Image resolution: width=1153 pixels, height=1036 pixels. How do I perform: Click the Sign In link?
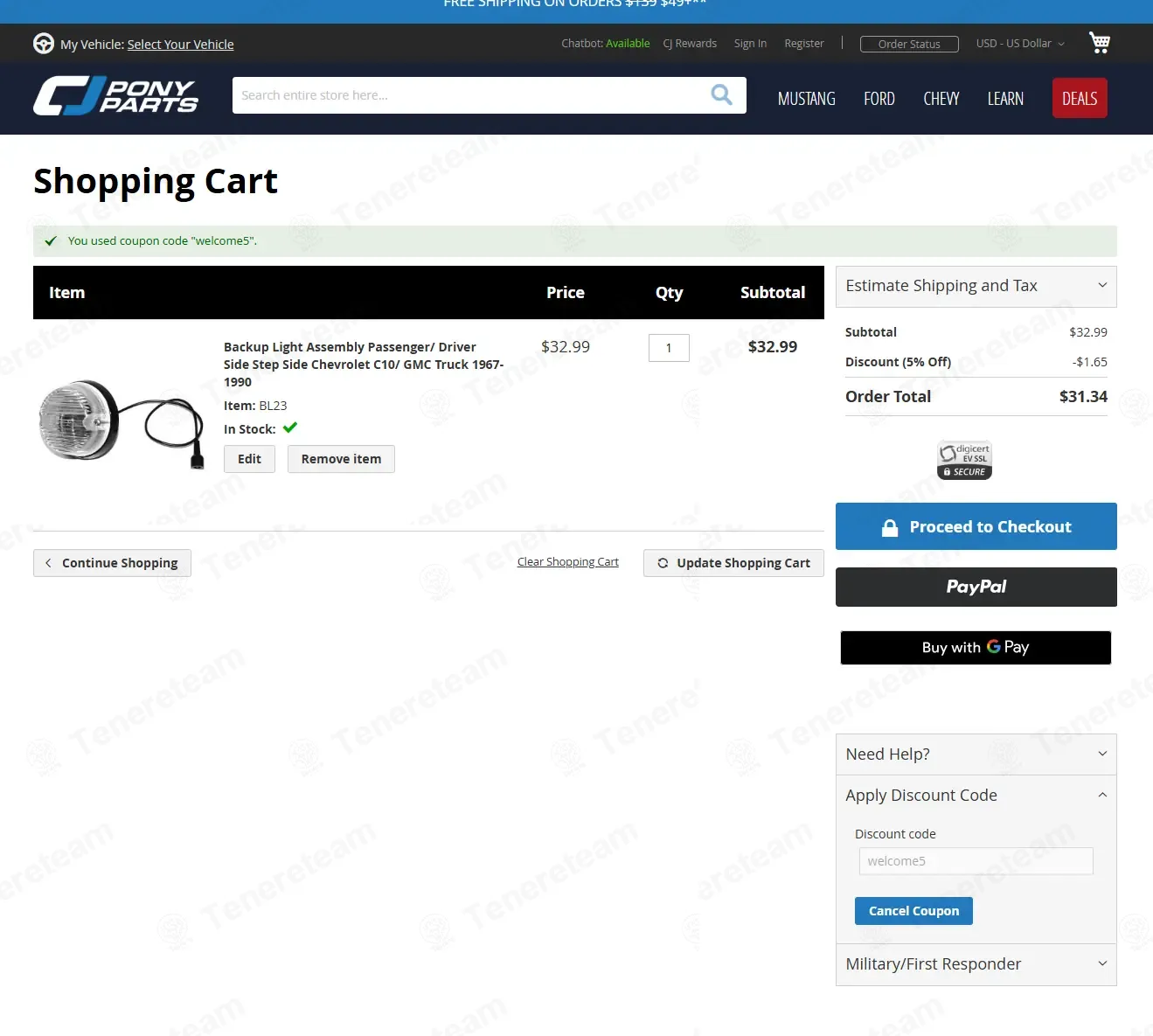tap(750, 44)
